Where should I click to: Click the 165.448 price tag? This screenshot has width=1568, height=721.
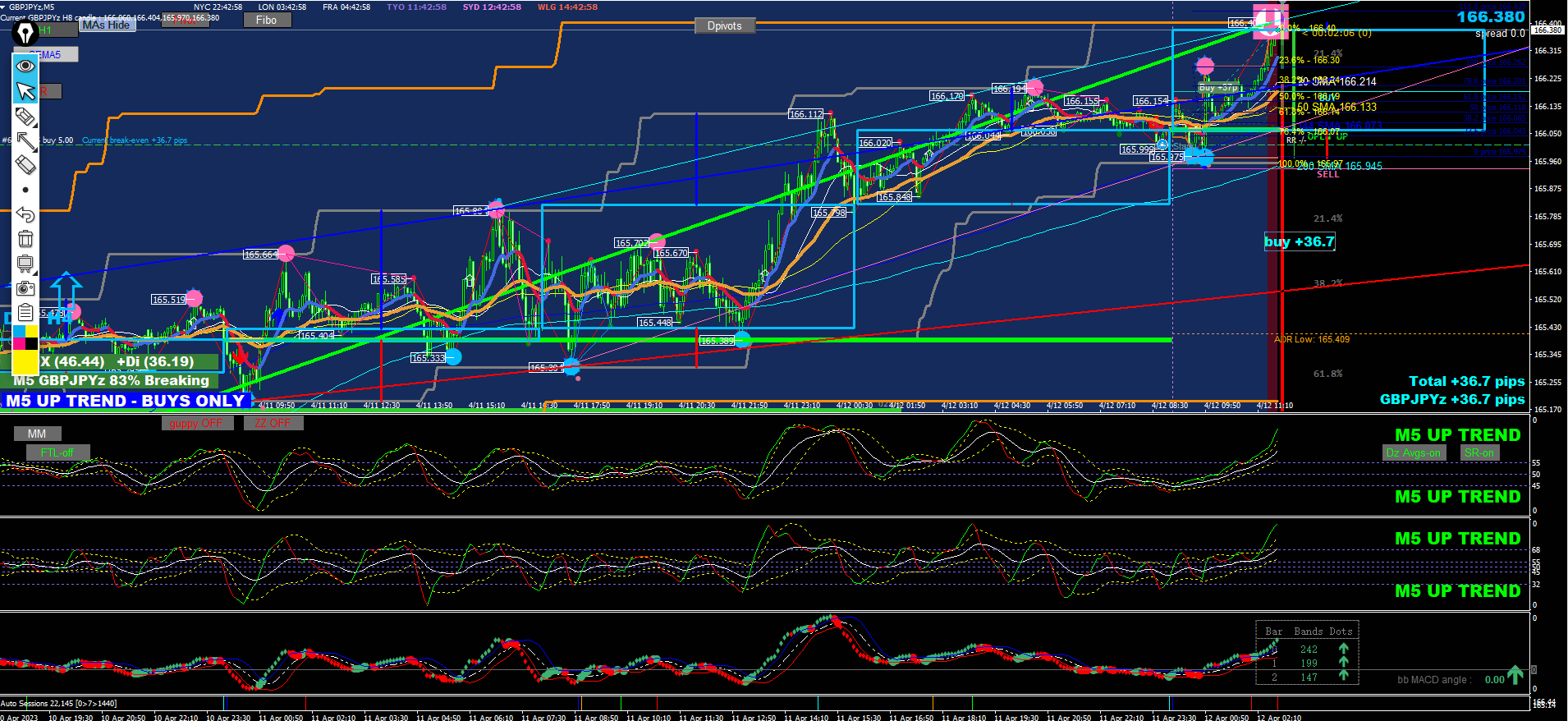pos(655,323)
